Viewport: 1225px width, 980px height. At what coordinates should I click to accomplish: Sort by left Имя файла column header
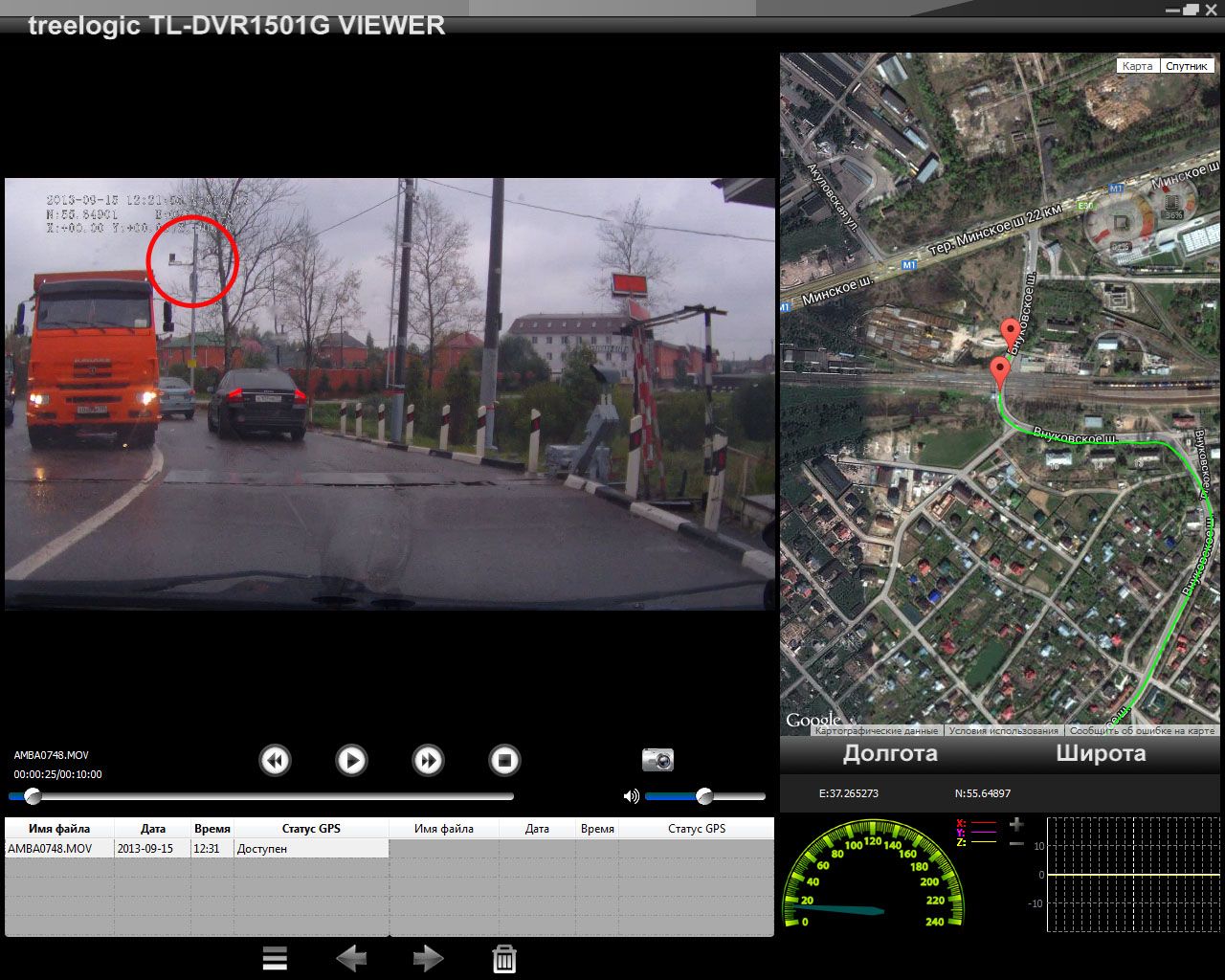click(59, 829)
